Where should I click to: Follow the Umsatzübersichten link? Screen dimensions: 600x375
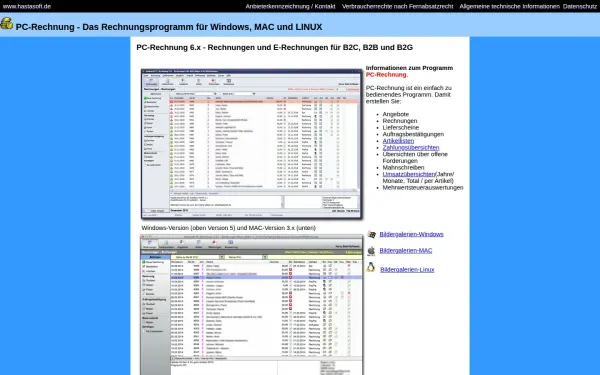pos(409,174)
